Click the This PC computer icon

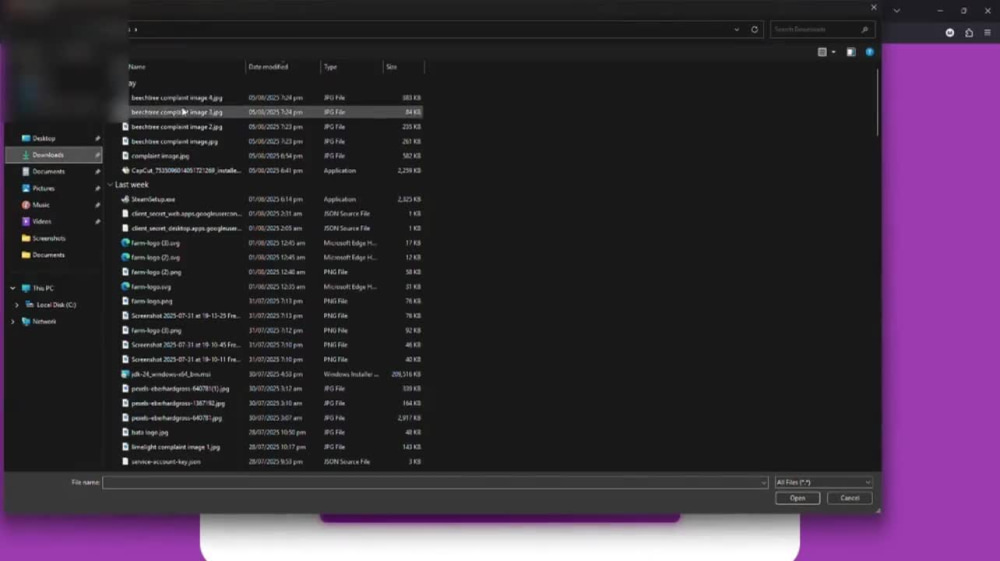pyautogui.click(x=26, y=288)
